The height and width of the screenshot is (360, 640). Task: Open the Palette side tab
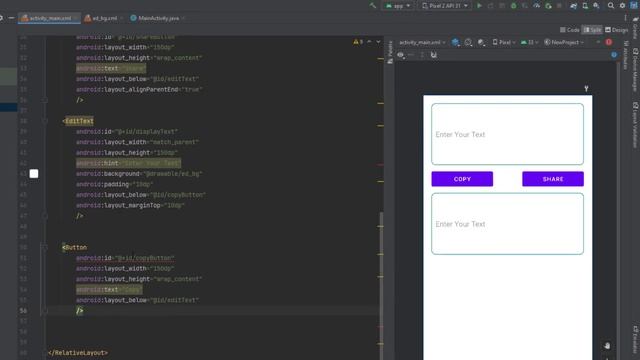(x=390, y=52)
